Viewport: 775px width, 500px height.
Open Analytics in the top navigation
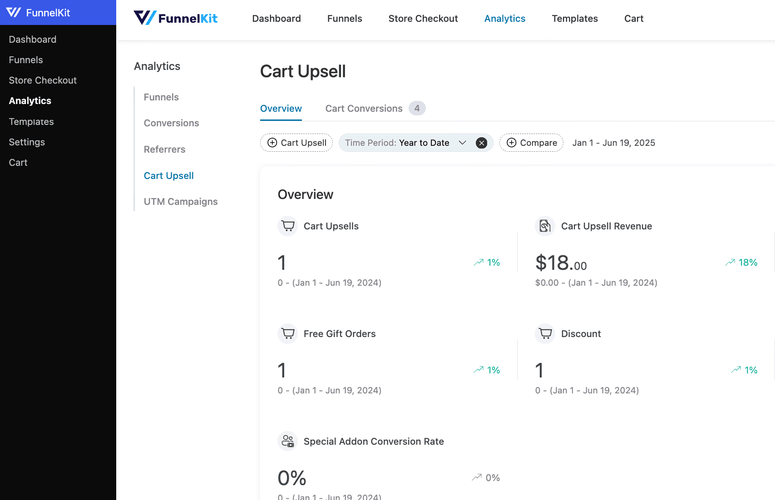[x=505, y=18]
